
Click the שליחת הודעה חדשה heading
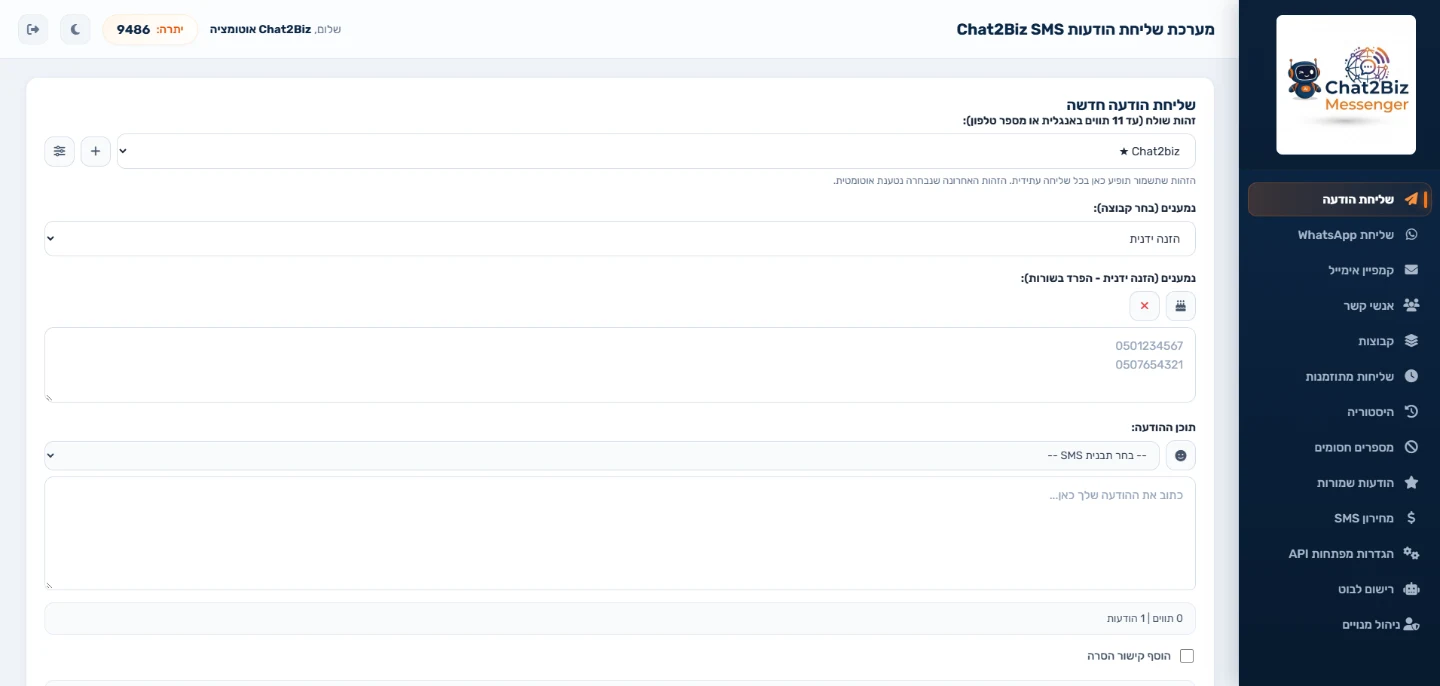(1130, 105)
